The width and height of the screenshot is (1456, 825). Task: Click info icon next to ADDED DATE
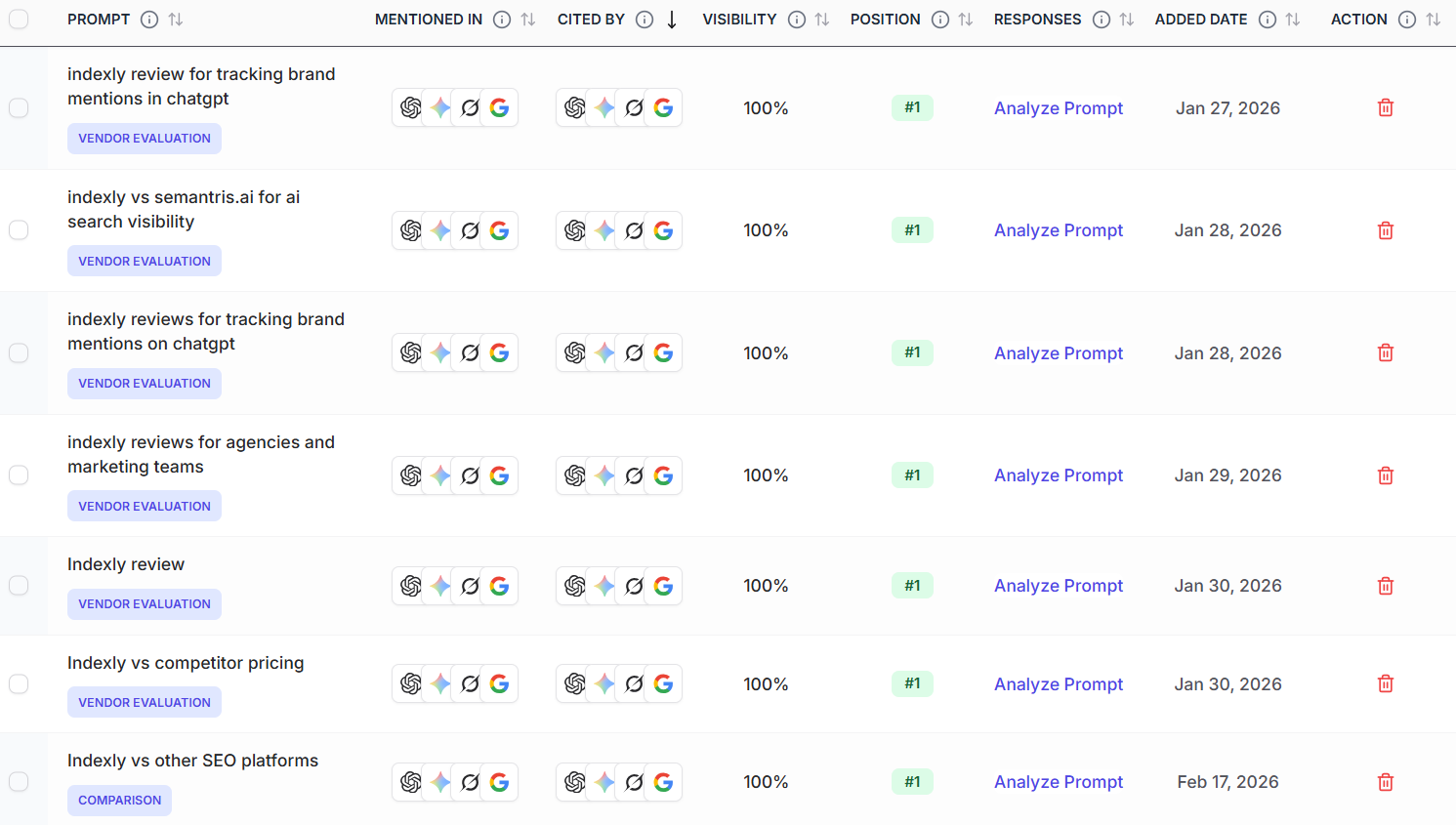[x=1268, y=20]
